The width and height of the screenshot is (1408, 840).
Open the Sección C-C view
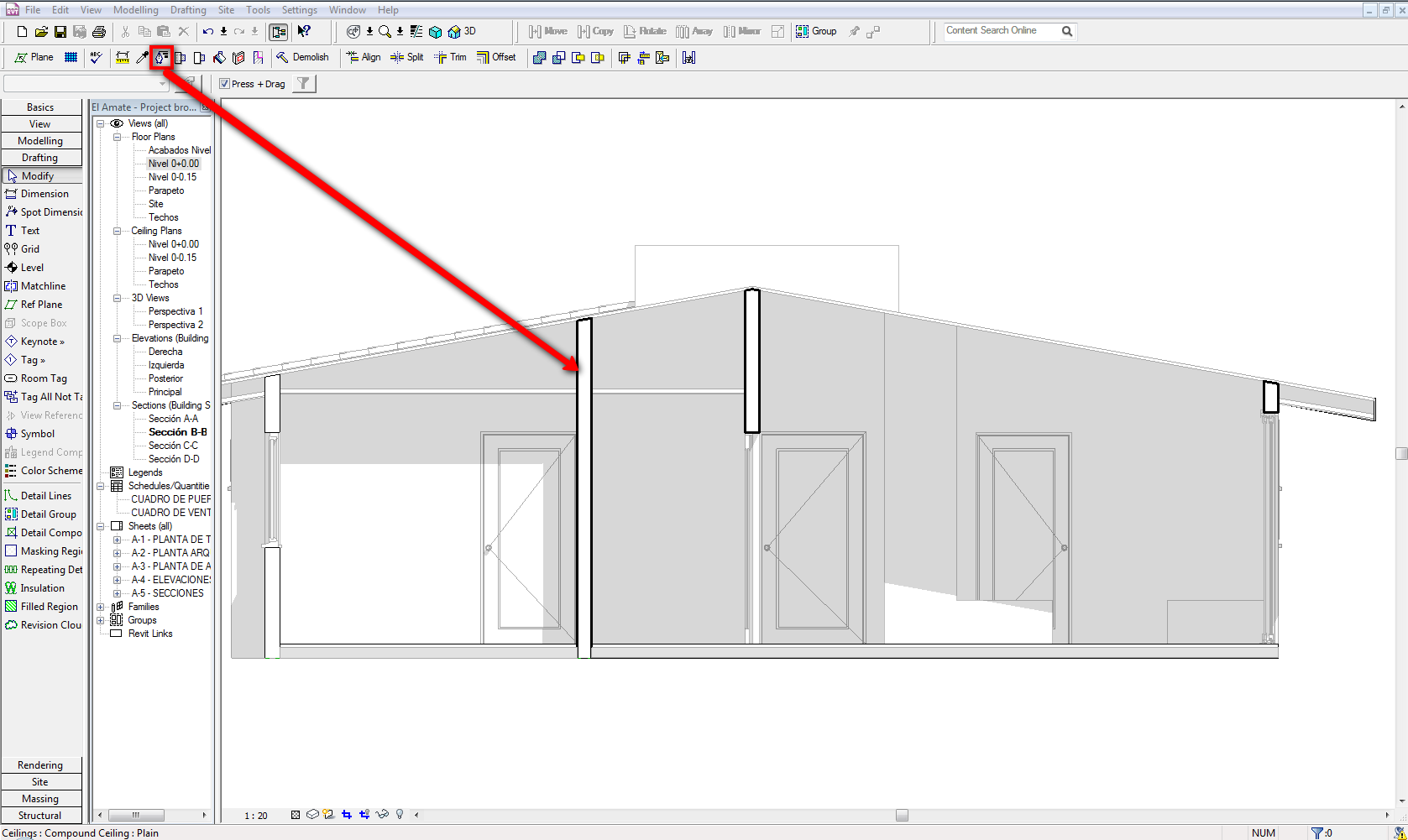pyautogui.click(x=171, y=445)
